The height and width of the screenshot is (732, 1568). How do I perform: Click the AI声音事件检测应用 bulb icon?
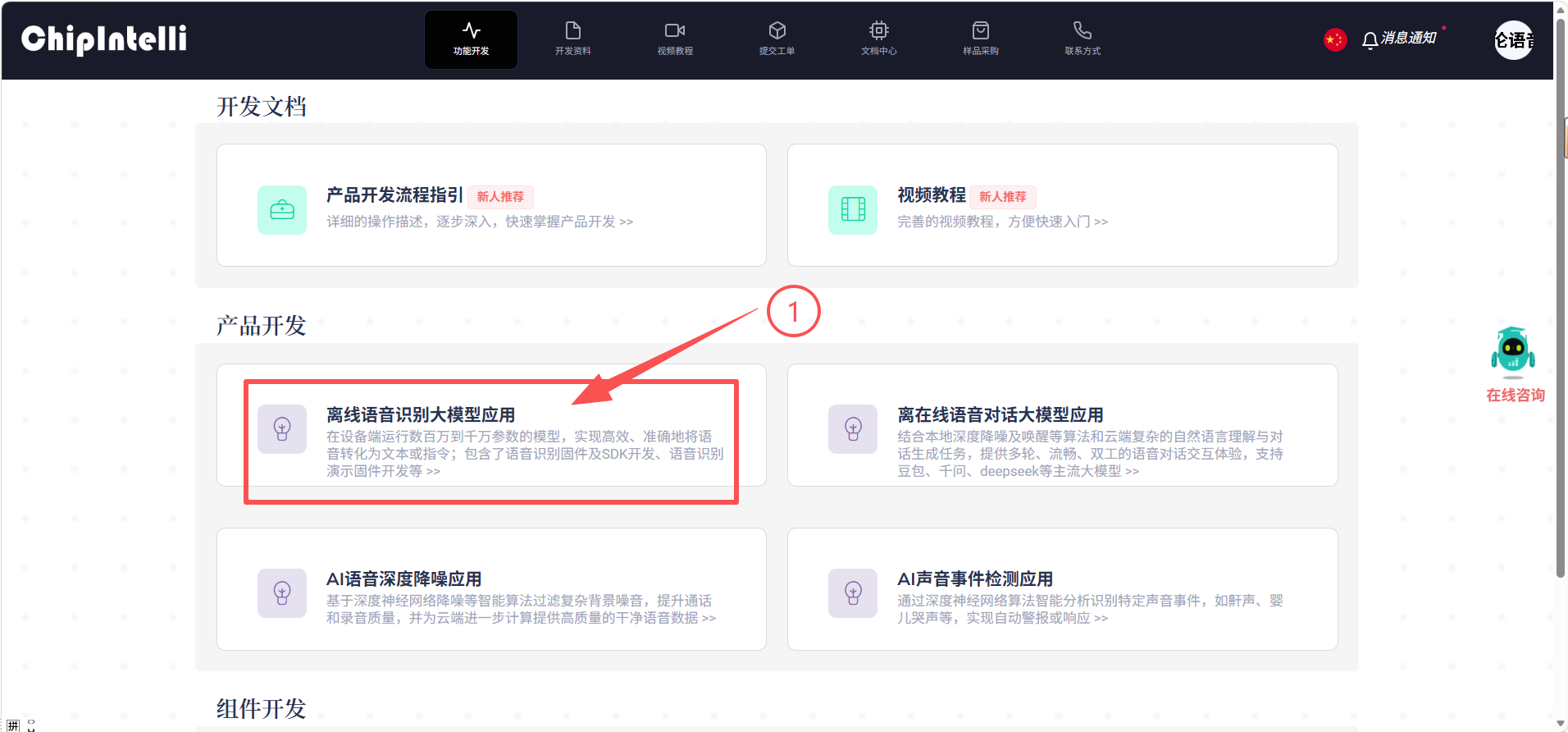pos(853,593)
